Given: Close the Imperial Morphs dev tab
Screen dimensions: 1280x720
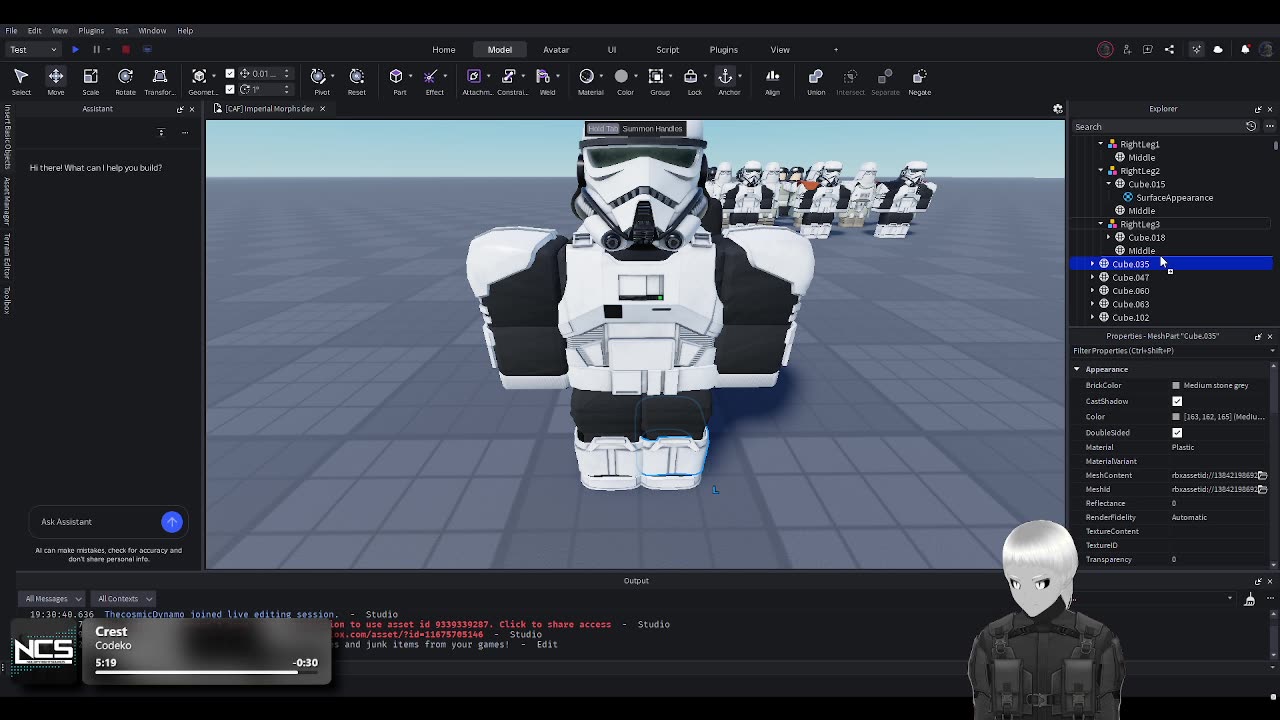Looking at the screenshot, I should tap(322, 108).
